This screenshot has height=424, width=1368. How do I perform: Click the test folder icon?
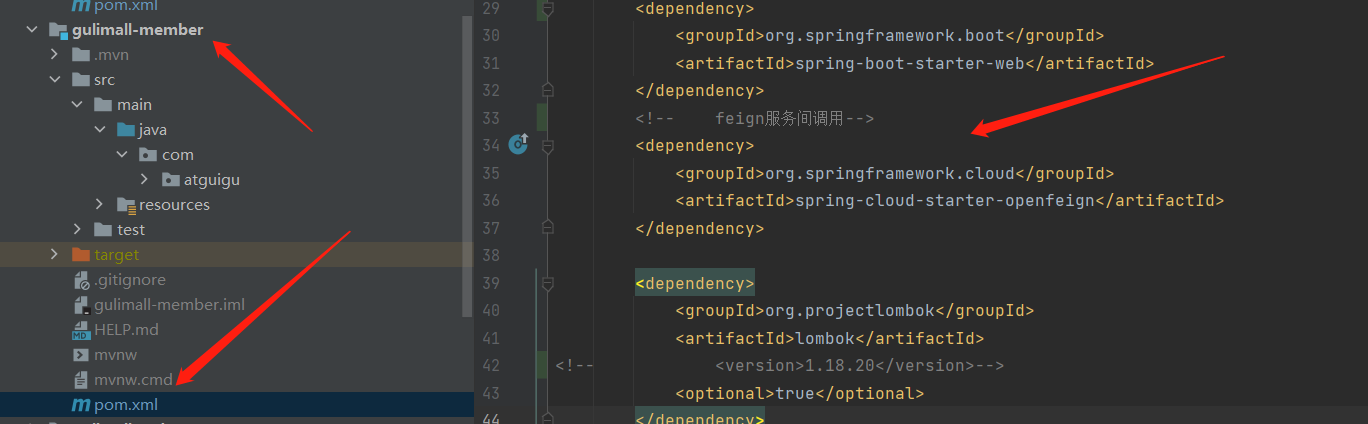103,230
